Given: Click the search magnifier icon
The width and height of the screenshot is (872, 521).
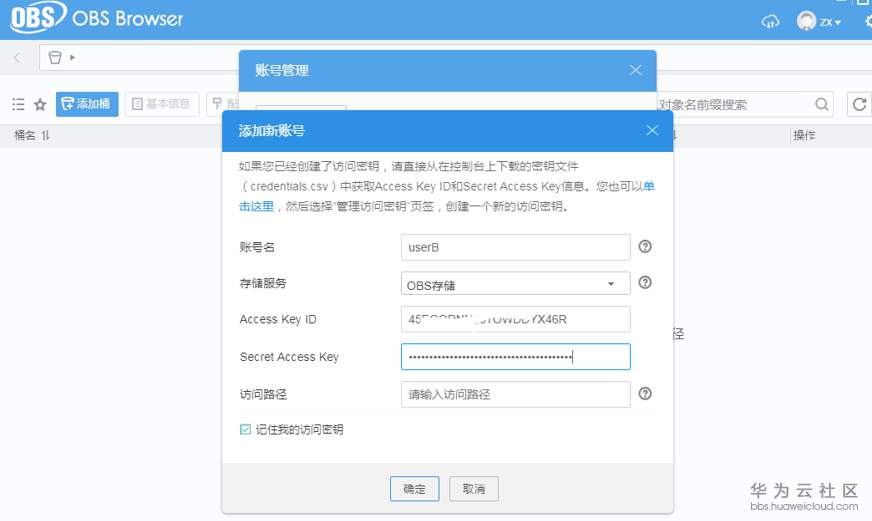Looking at the screenshot, I should click(821, 104).
